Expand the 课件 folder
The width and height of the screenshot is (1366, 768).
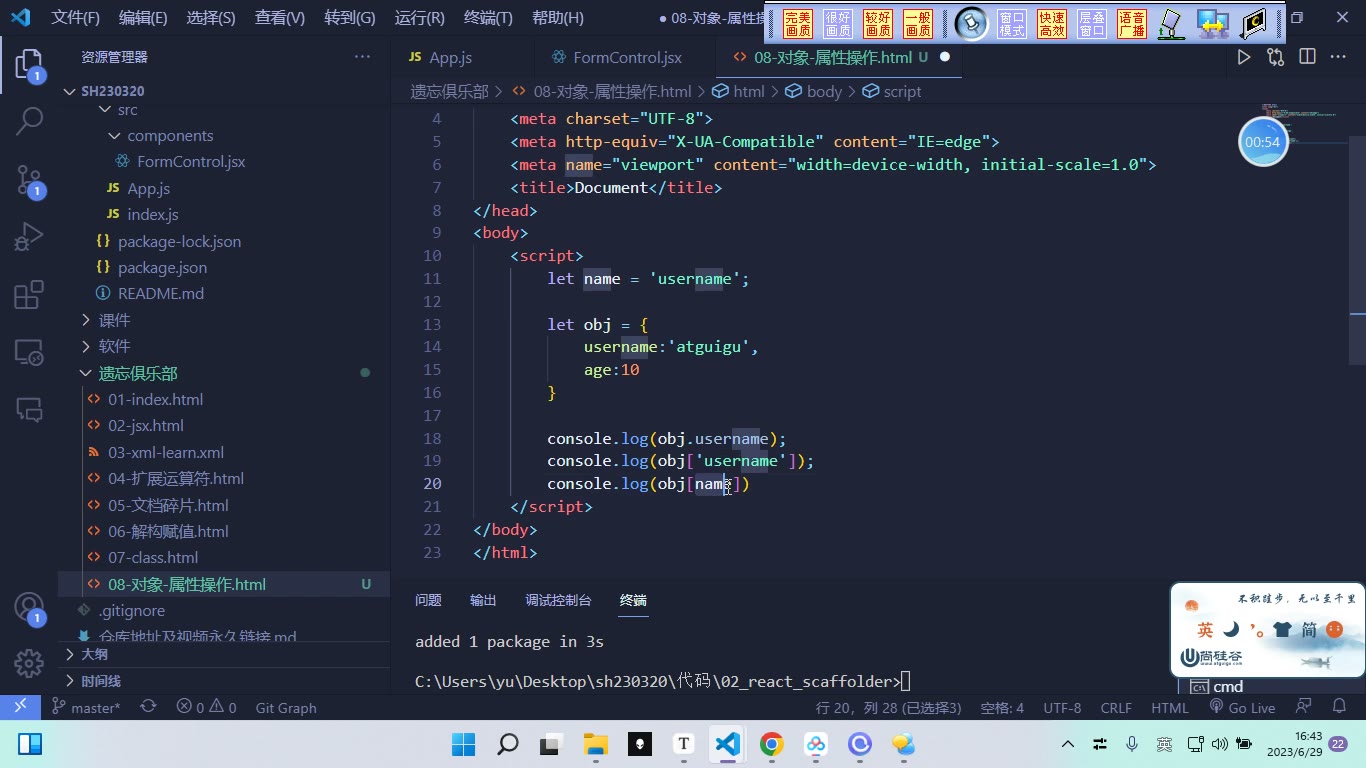[114, 320]
